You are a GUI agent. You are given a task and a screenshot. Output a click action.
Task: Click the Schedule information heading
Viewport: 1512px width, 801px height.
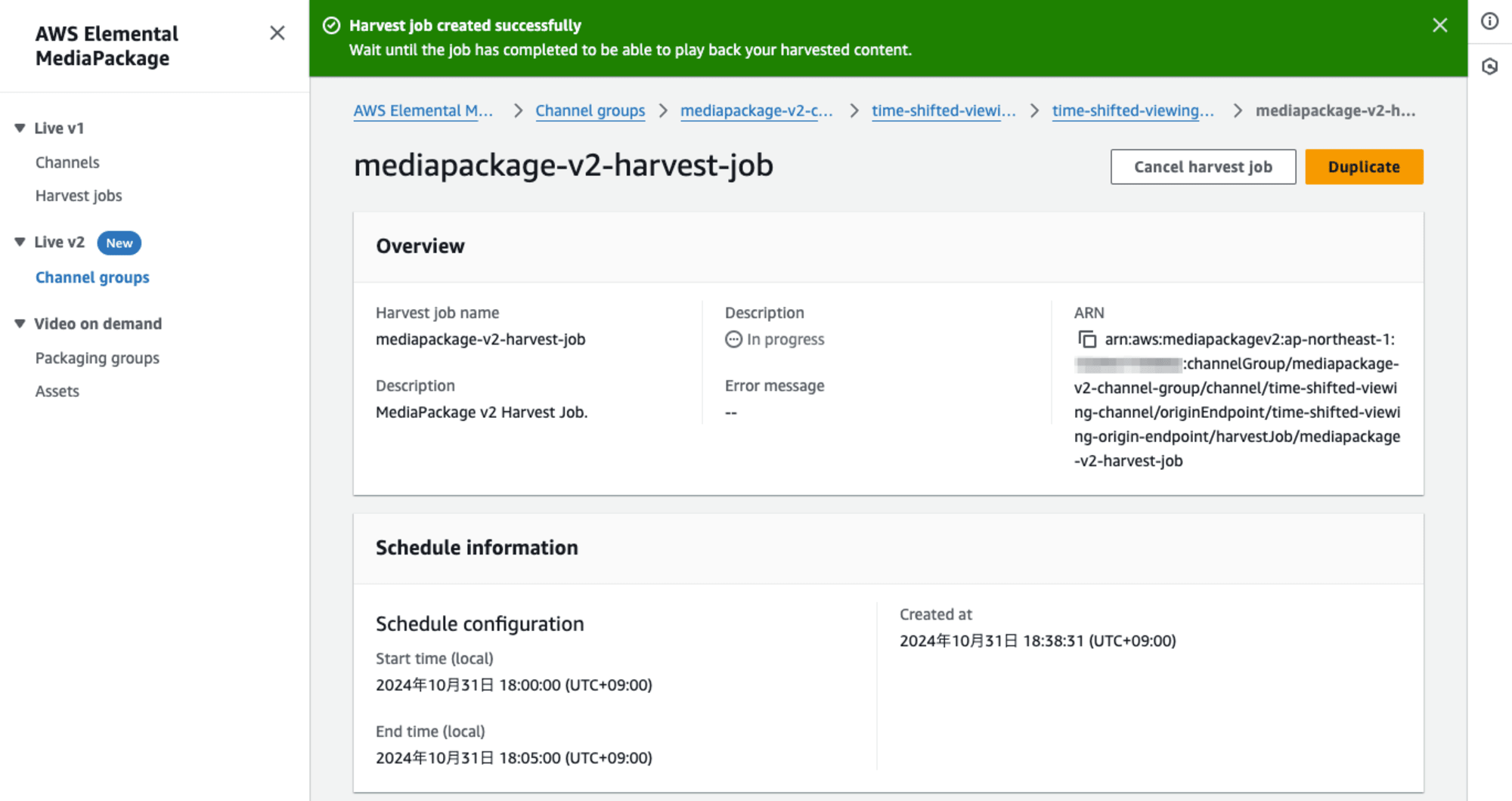click(x=477, y=548)
